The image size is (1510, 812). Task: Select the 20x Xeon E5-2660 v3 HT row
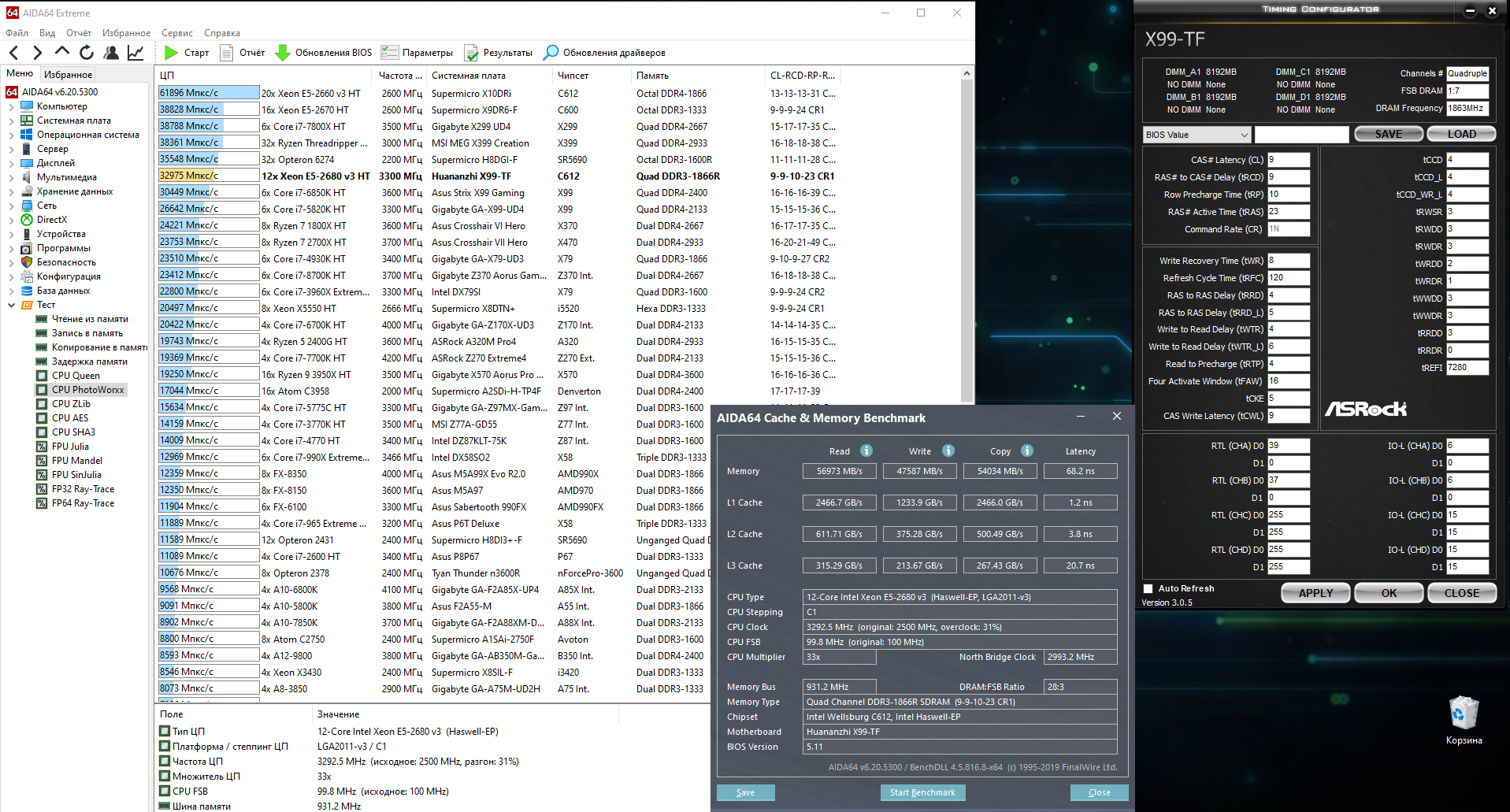pos(499,93)
